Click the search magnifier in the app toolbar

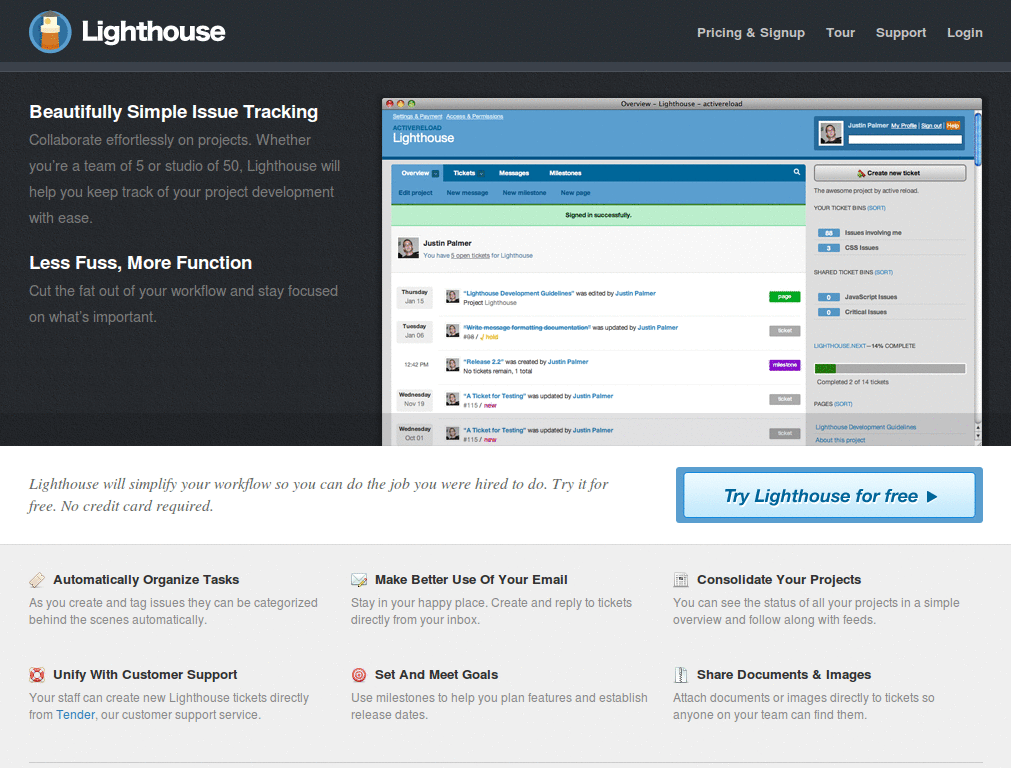click(x=796, y=171)
